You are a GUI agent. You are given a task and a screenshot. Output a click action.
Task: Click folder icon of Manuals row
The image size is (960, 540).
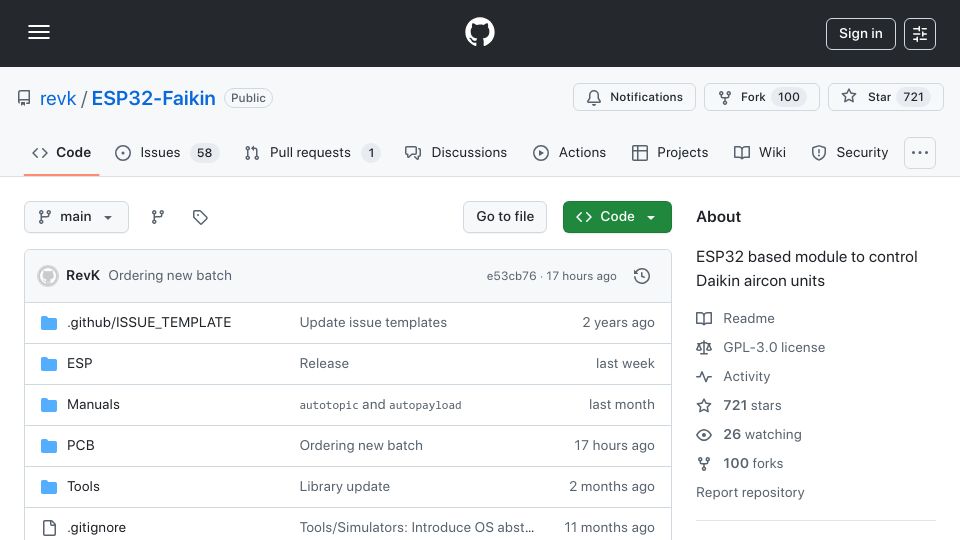pos(49,405)
